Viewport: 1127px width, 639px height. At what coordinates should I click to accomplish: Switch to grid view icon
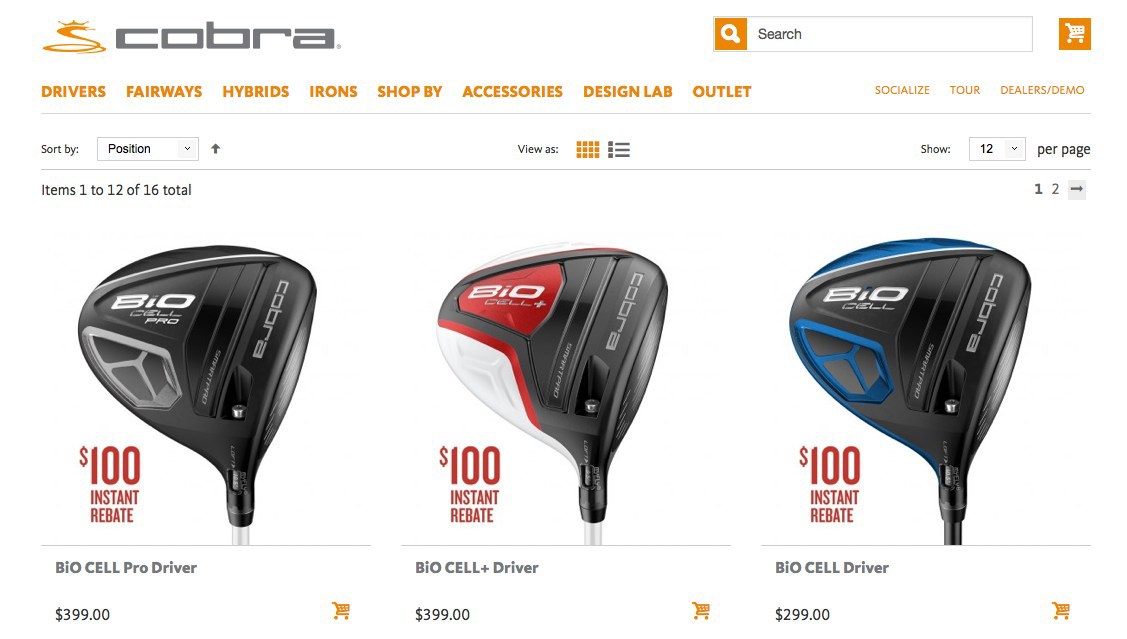pyautogui.click(x=587, y=150)
